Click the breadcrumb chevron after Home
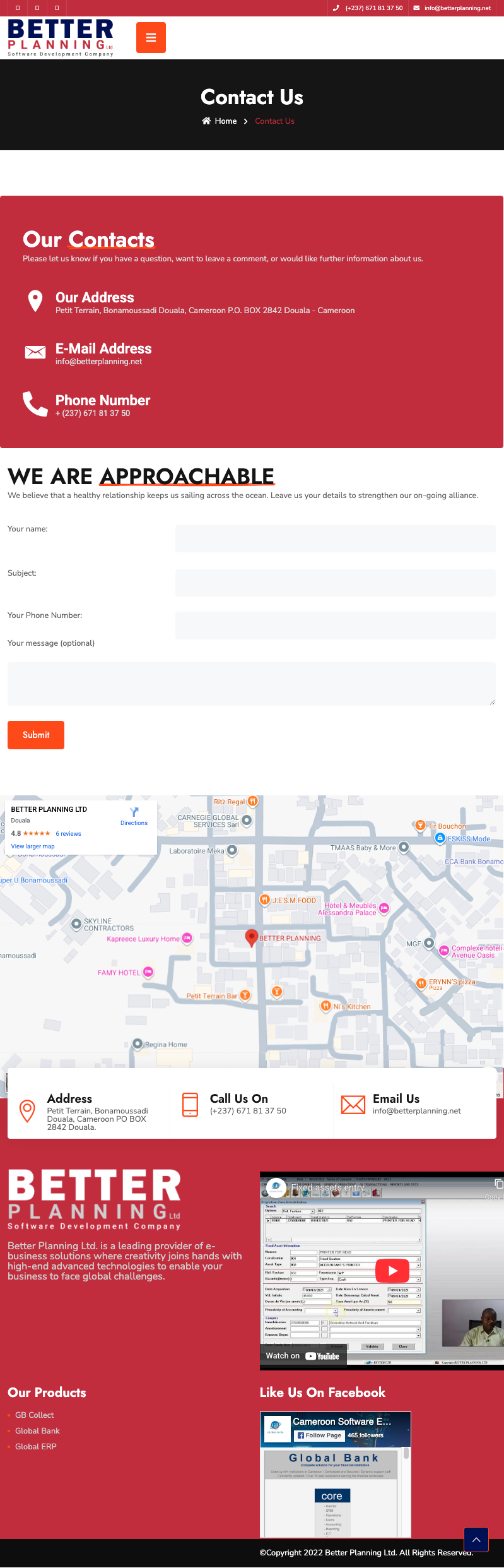This screenshot has height=1568, width=504. click(245, 121)
